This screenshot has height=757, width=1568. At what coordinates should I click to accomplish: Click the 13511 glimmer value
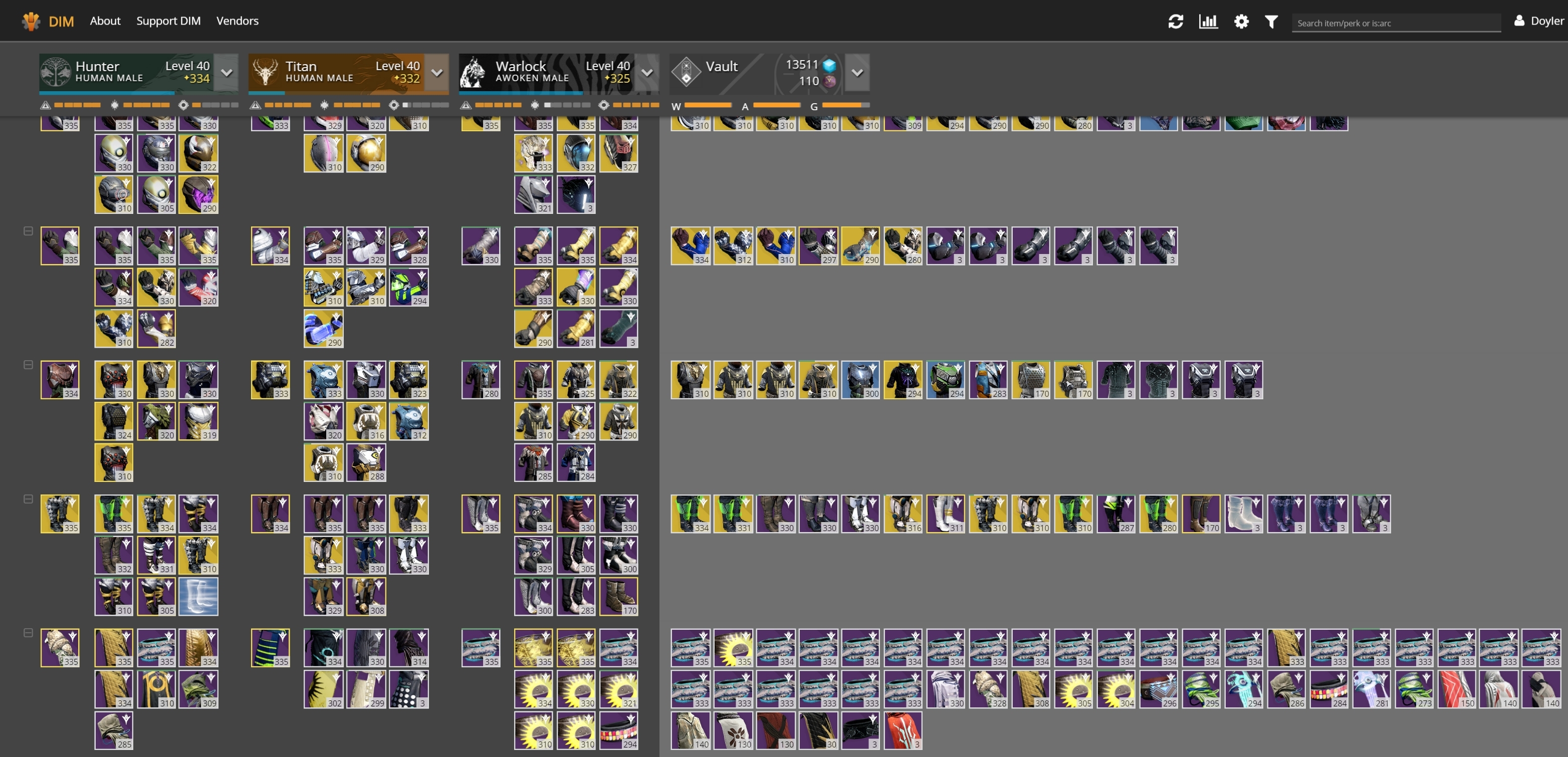click(x=802, y=65)
